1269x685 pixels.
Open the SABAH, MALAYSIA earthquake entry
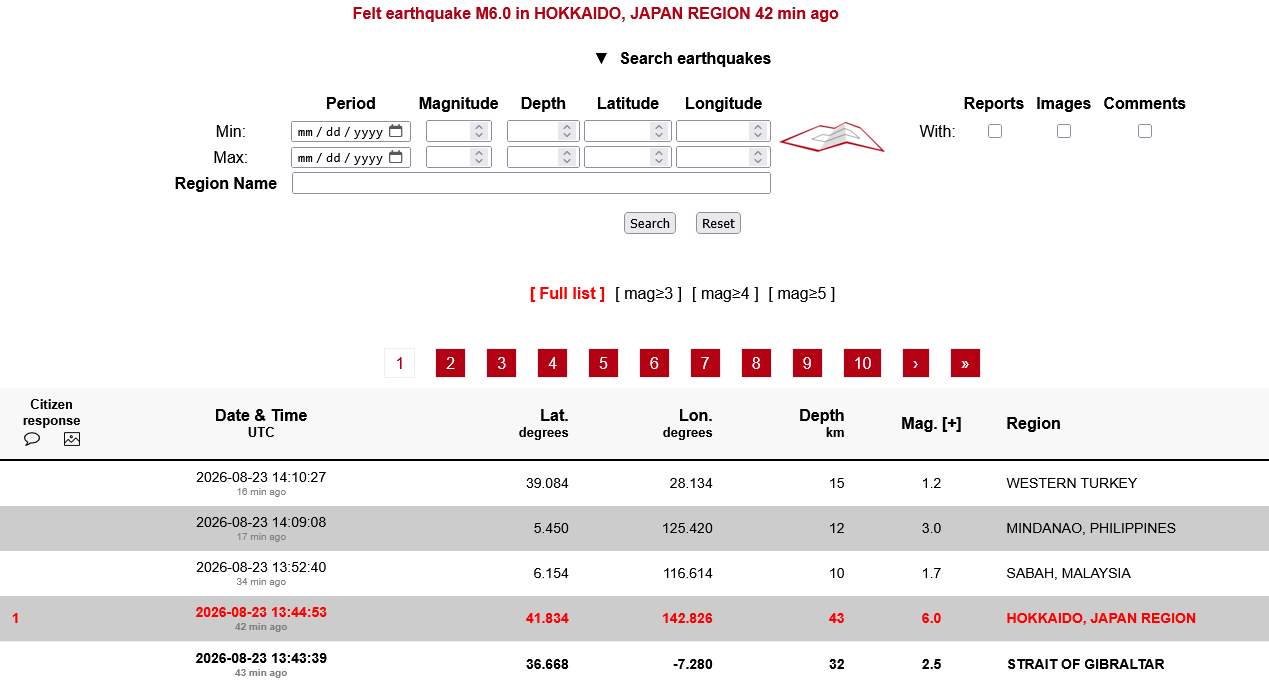tap(1068, 573)
